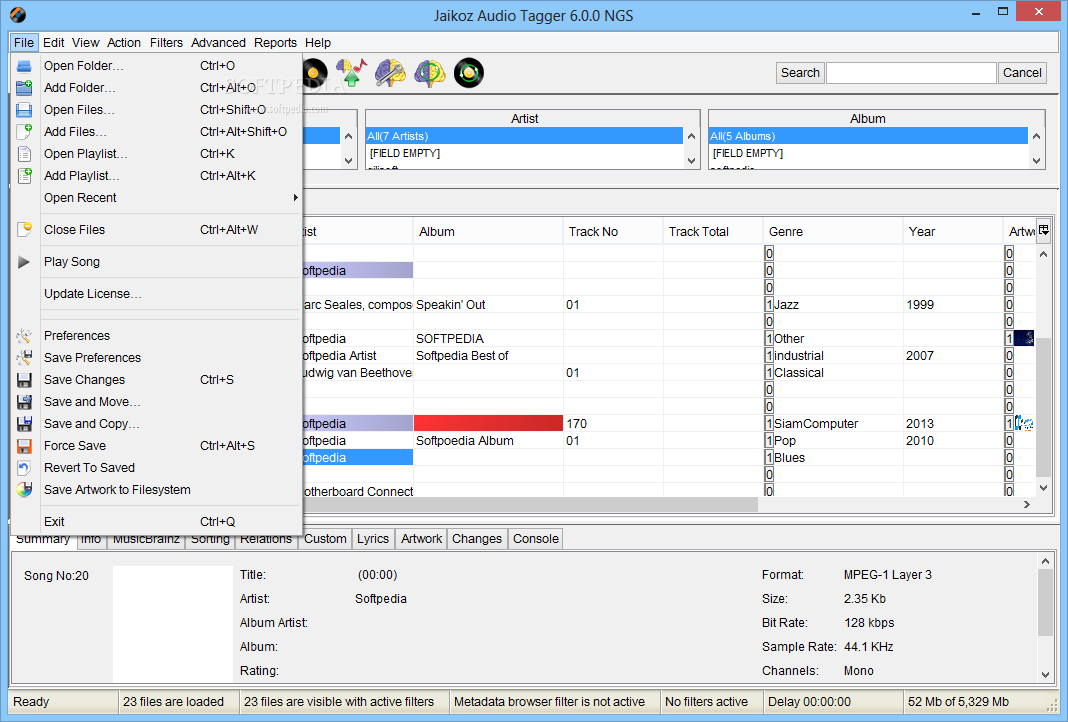The image size is (1068, 722).
Task: Click the Search button
Action: (800, 73)
